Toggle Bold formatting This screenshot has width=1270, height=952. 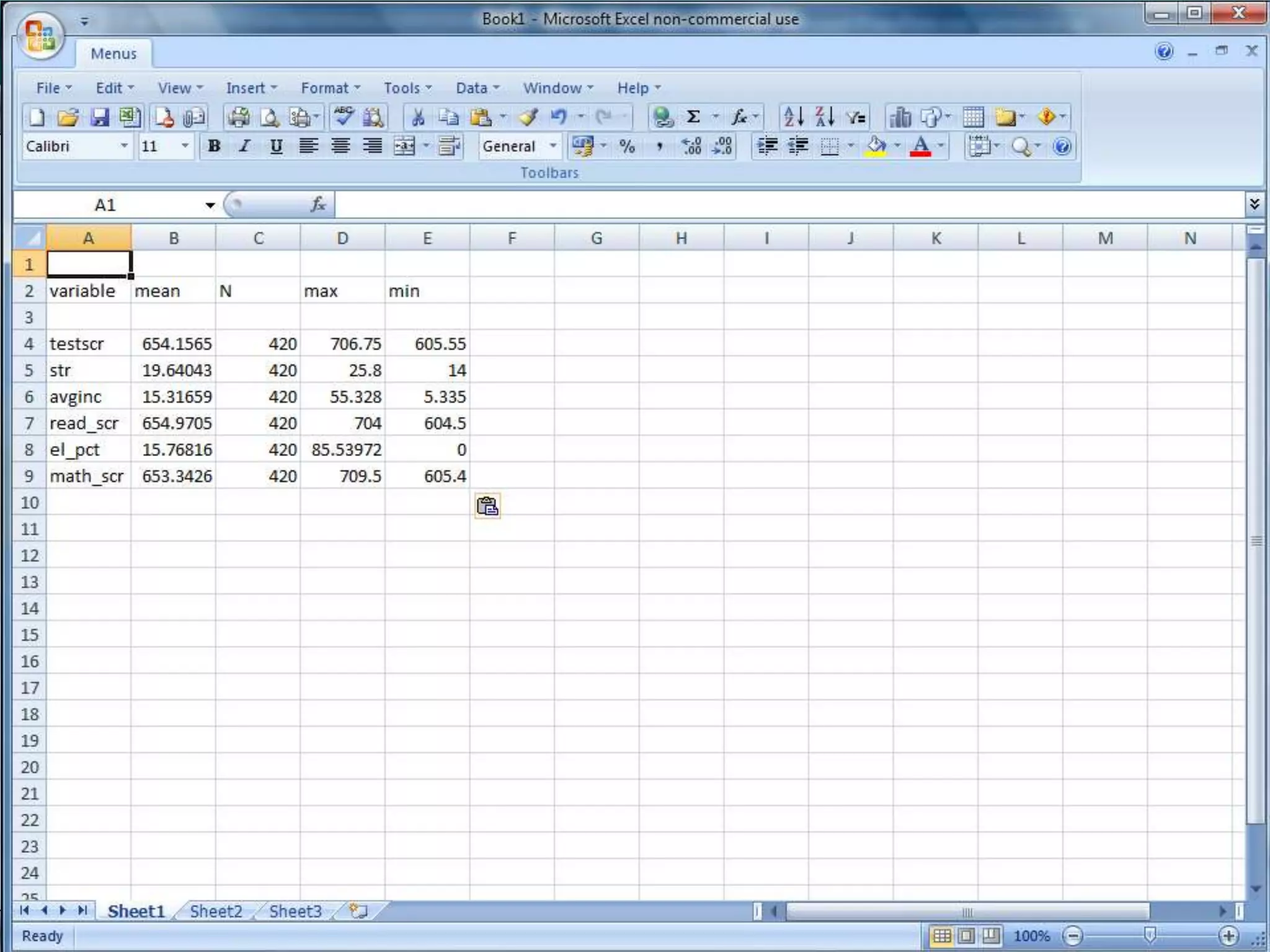coord(214,146)
